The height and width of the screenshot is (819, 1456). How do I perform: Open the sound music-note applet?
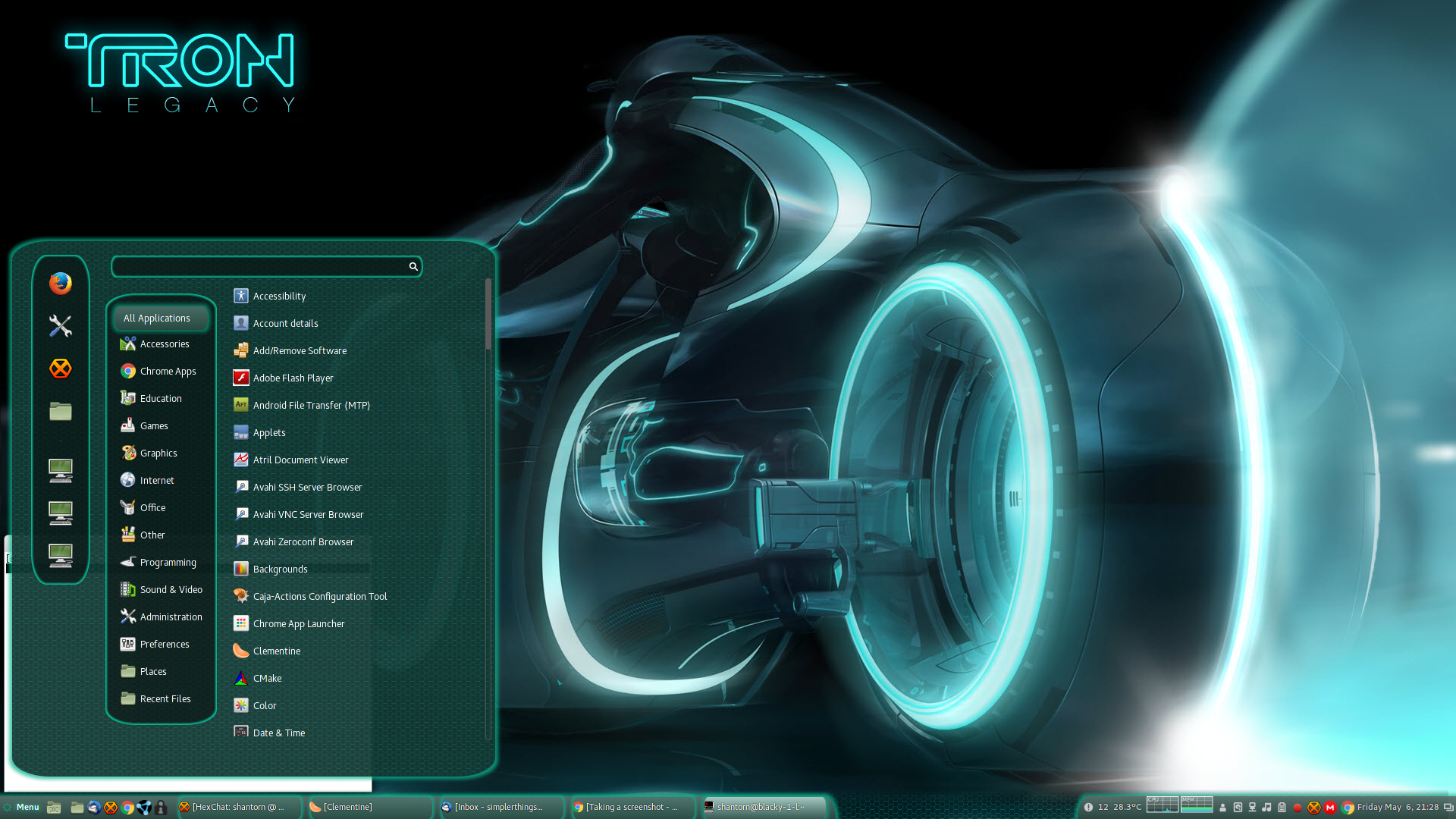[x=1266, y=808]
